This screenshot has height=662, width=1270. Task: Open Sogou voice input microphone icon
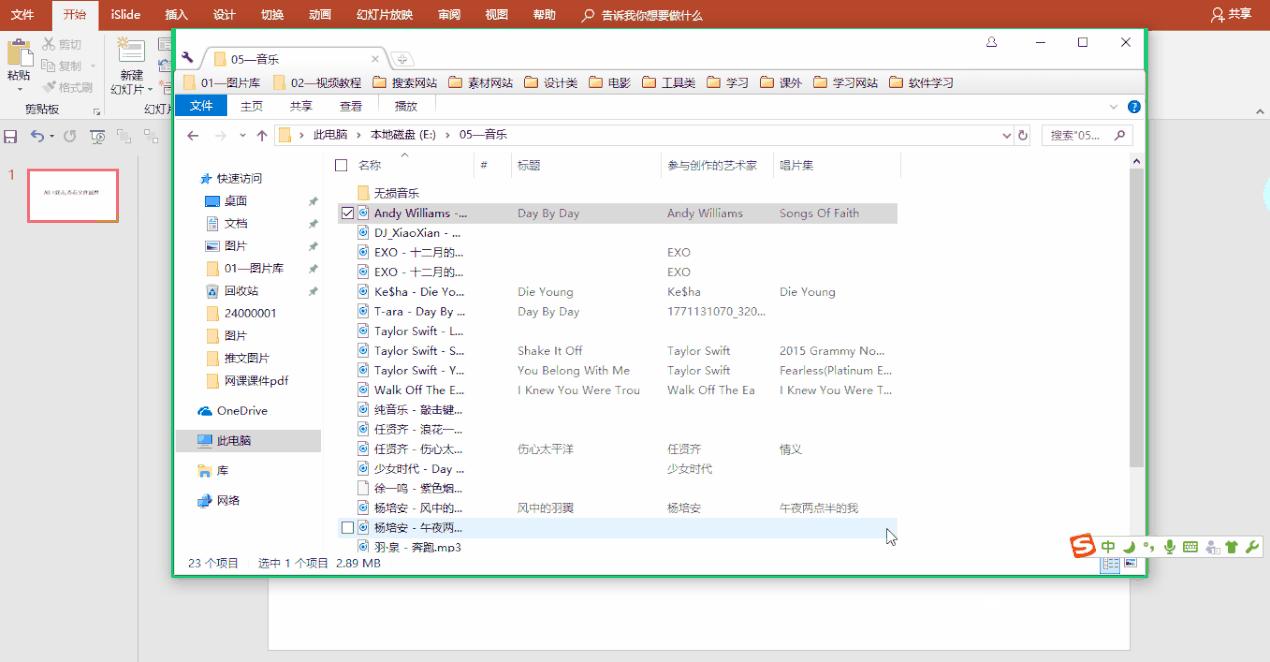1169,548
